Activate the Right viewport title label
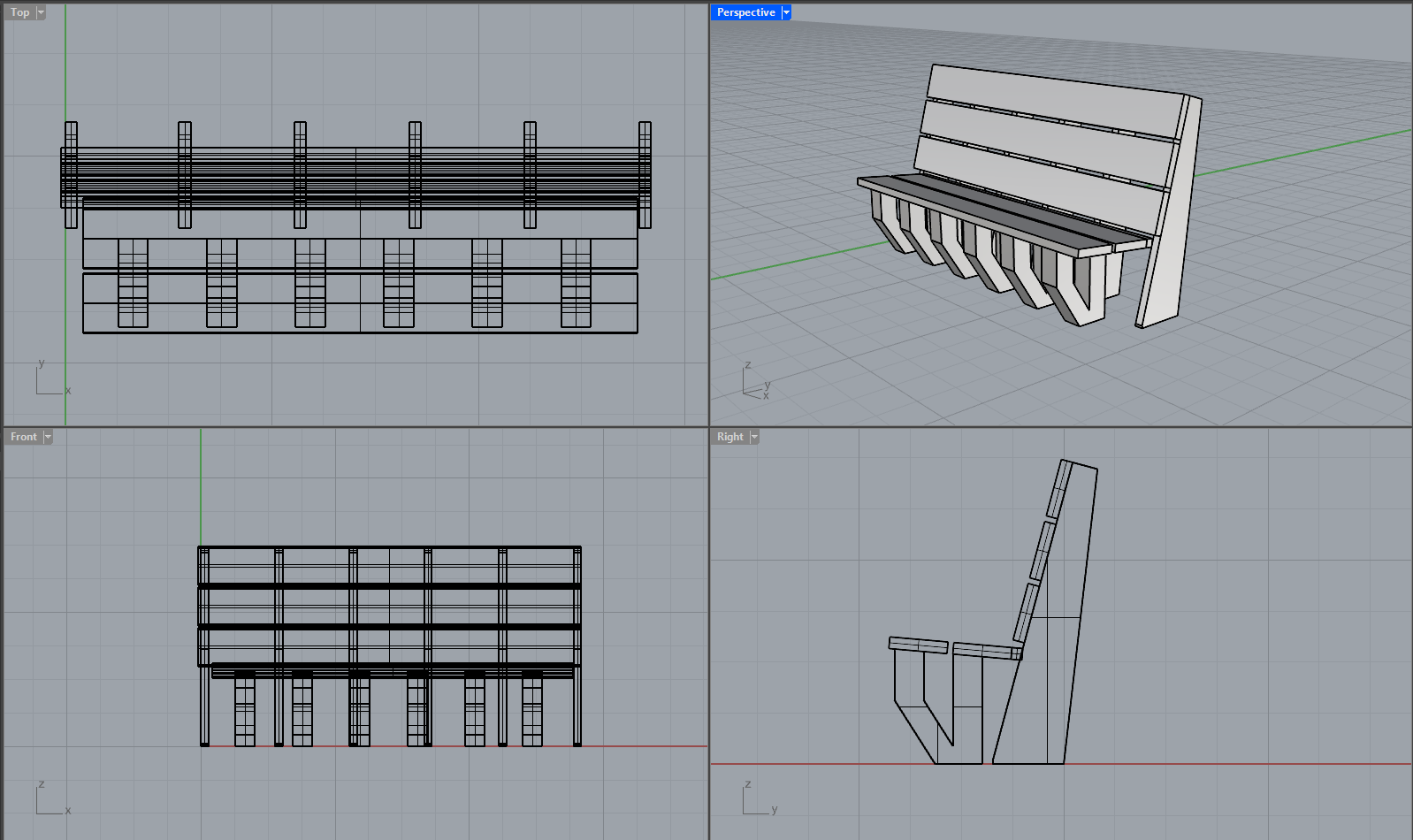This screenshot has width=1413, height=840. [x=729, y=437]
